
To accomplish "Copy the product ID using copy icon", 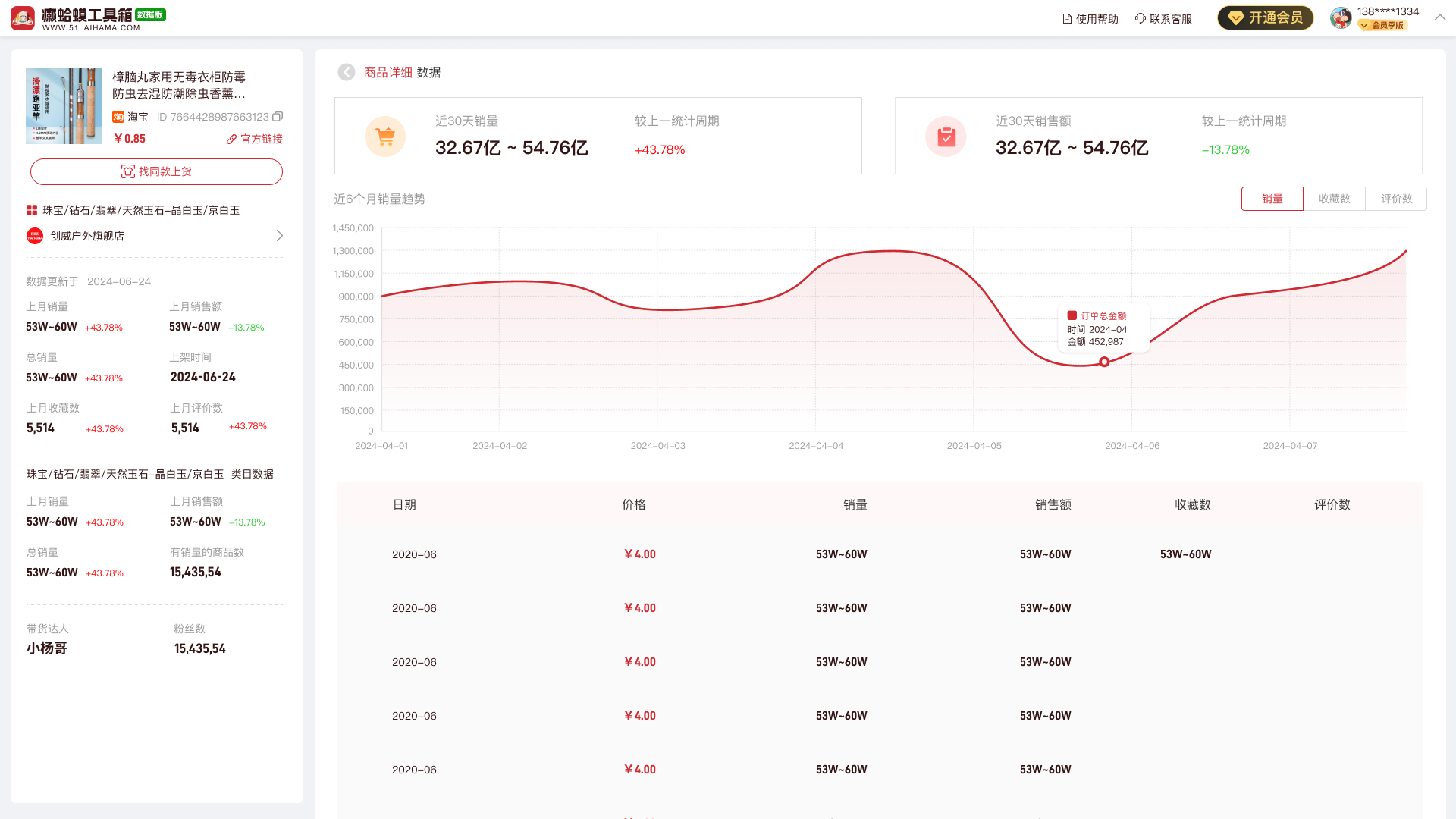I will (278, 117).
